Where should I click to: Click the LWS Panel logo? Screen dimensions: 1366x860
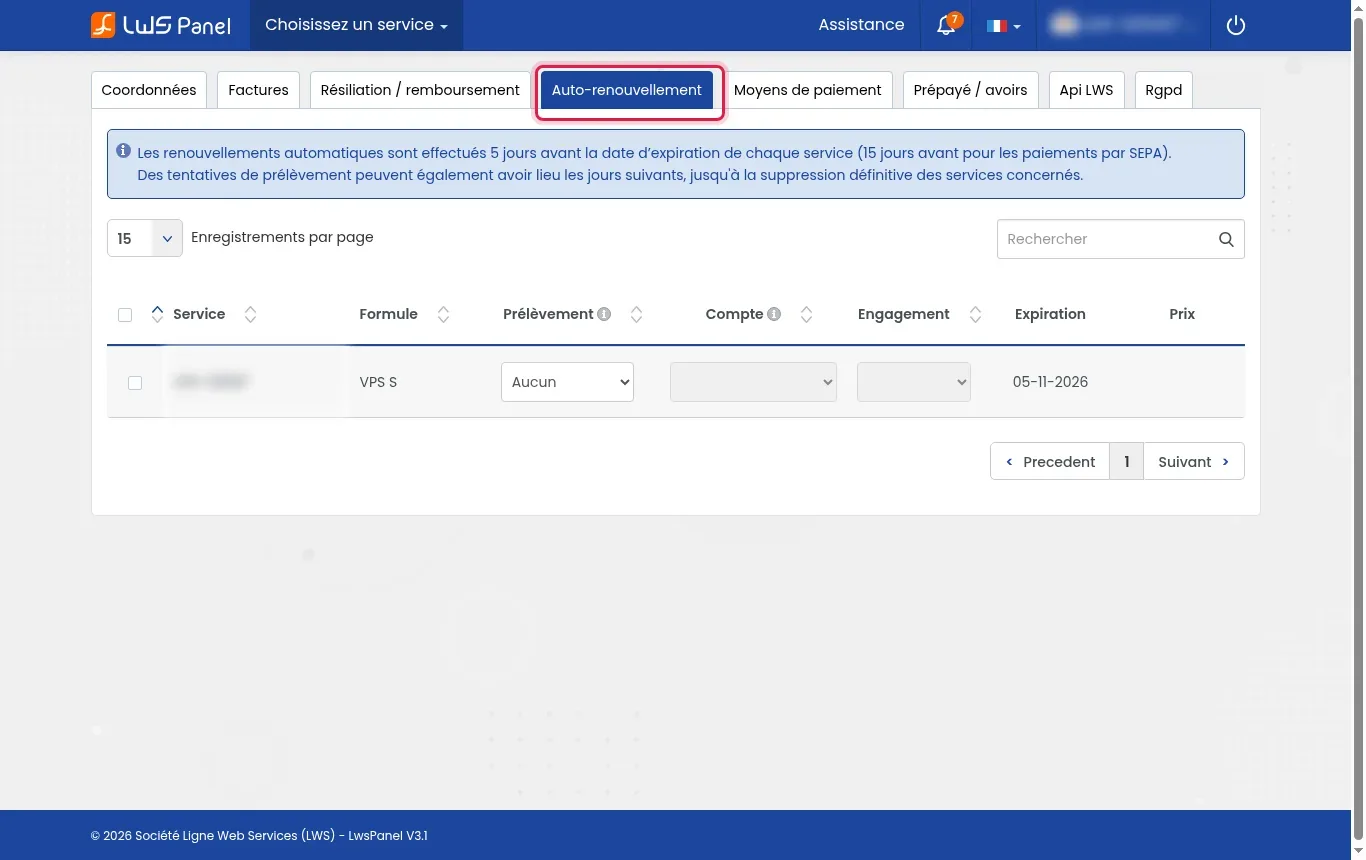pos(161,25)
